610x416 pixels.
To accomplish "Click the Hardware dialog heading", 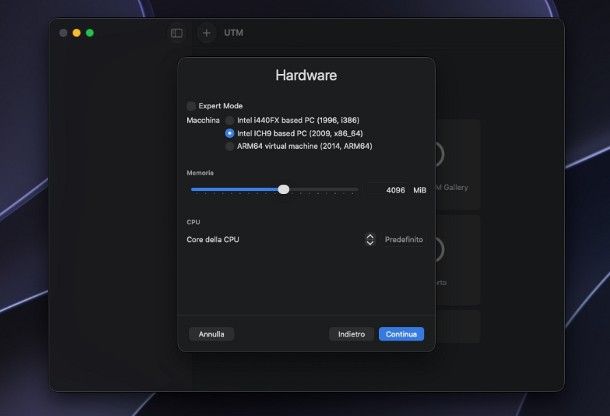I will tap(306, 75).
